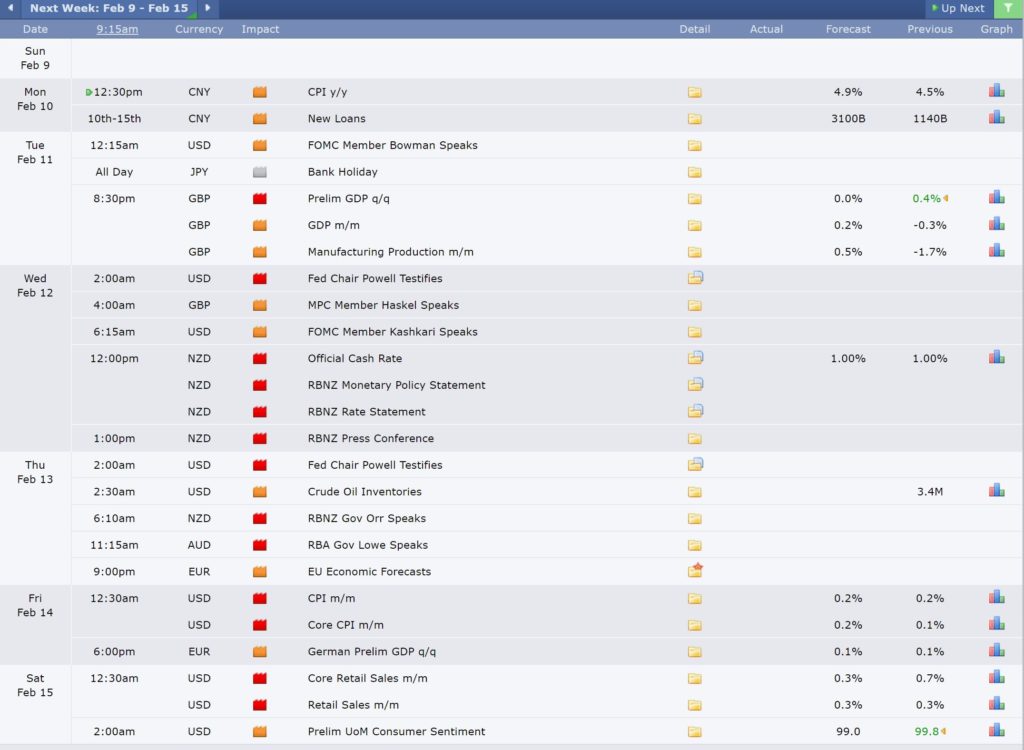This screenshot has height=750, width=1024.
Task: Click the 10th-15th time cell
Action: point(114,119)
